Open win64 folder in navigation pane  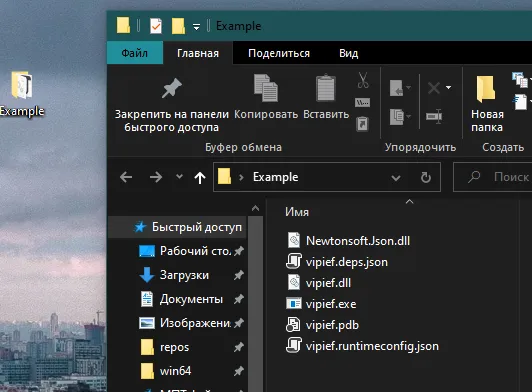pyautogui.click(x=192, y=371)
